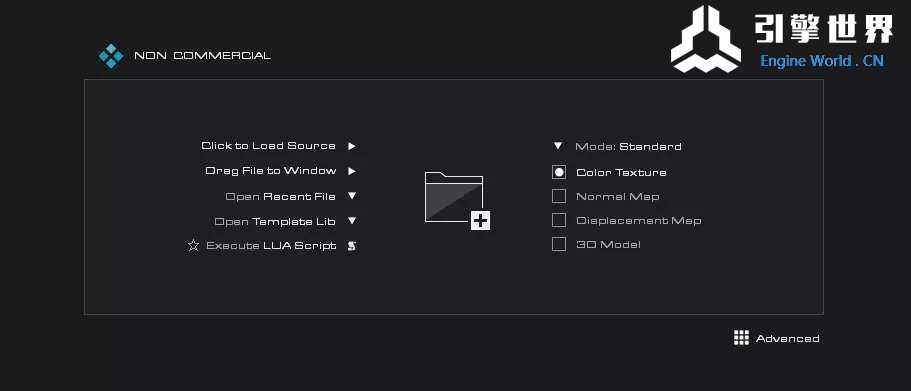Open the Mode: Standard dropdown triangle
Image resolution: width=911 pixels, height=391 pixels.
(558, 146)
